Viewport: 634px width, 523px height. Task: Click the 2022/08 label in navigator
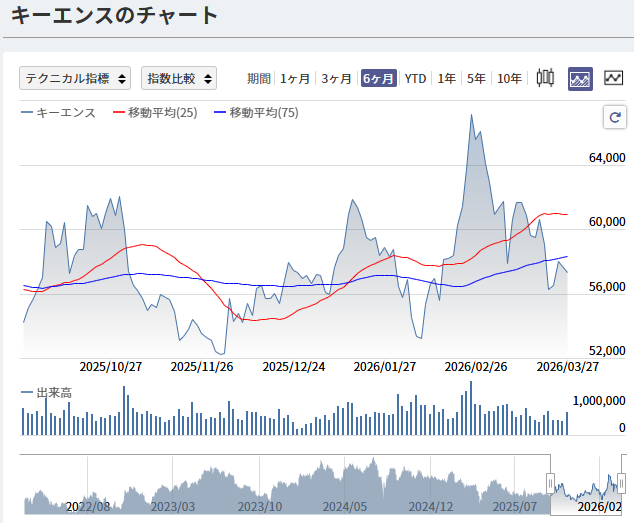(x=88, y=506)
